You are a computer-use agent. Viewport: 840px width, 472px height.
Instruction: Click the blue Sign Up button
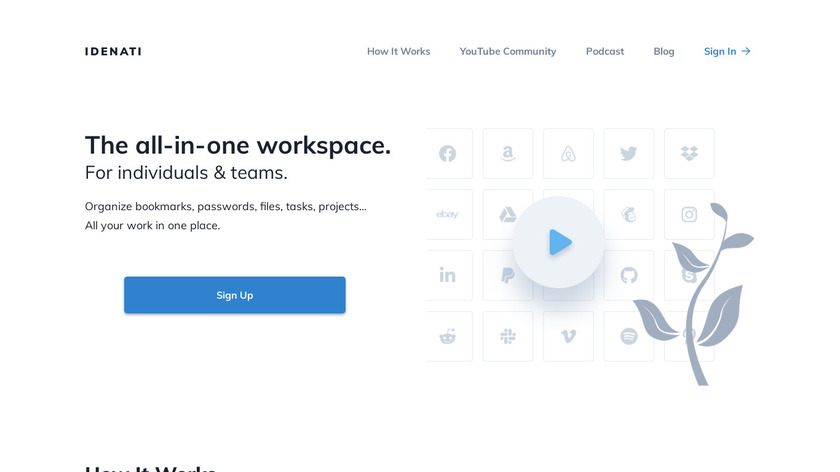pyautogui.click(x=235, y=295)
